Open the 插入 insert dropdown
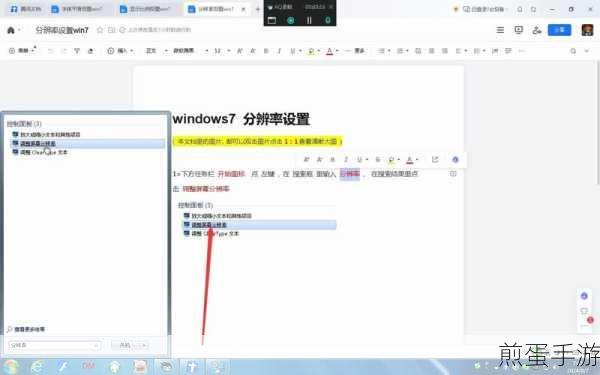The image size is (600, 375). [x=120, y=51]
